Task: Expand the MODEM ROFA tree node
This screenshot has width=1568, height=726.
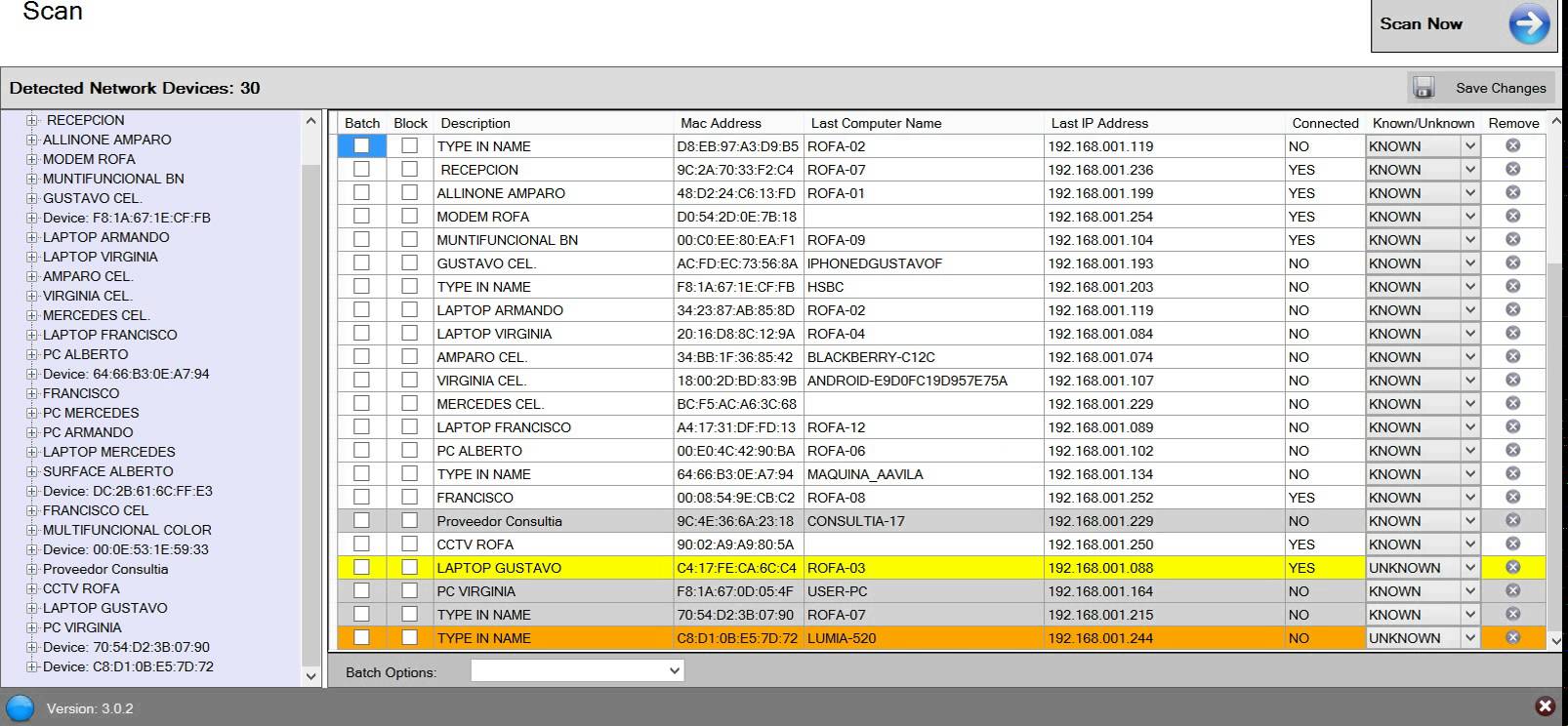Action: click(32, 159)
